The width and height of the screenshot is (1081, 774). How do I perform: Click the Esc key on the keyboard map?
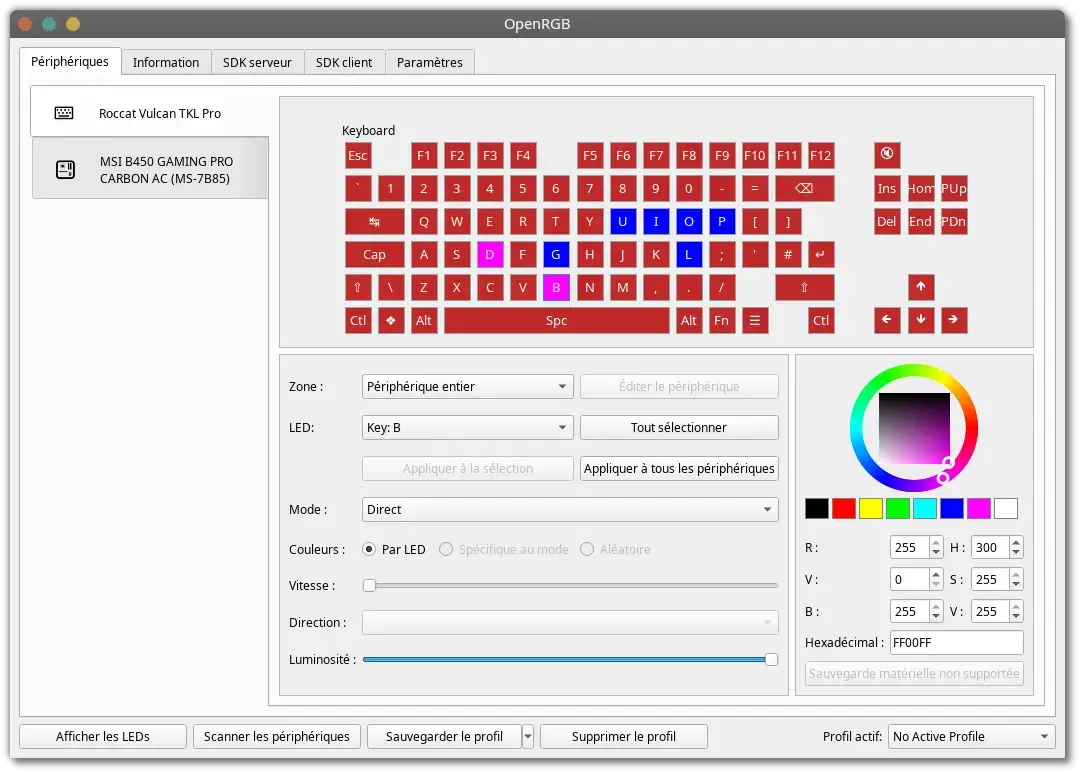[x=358, y=155]
